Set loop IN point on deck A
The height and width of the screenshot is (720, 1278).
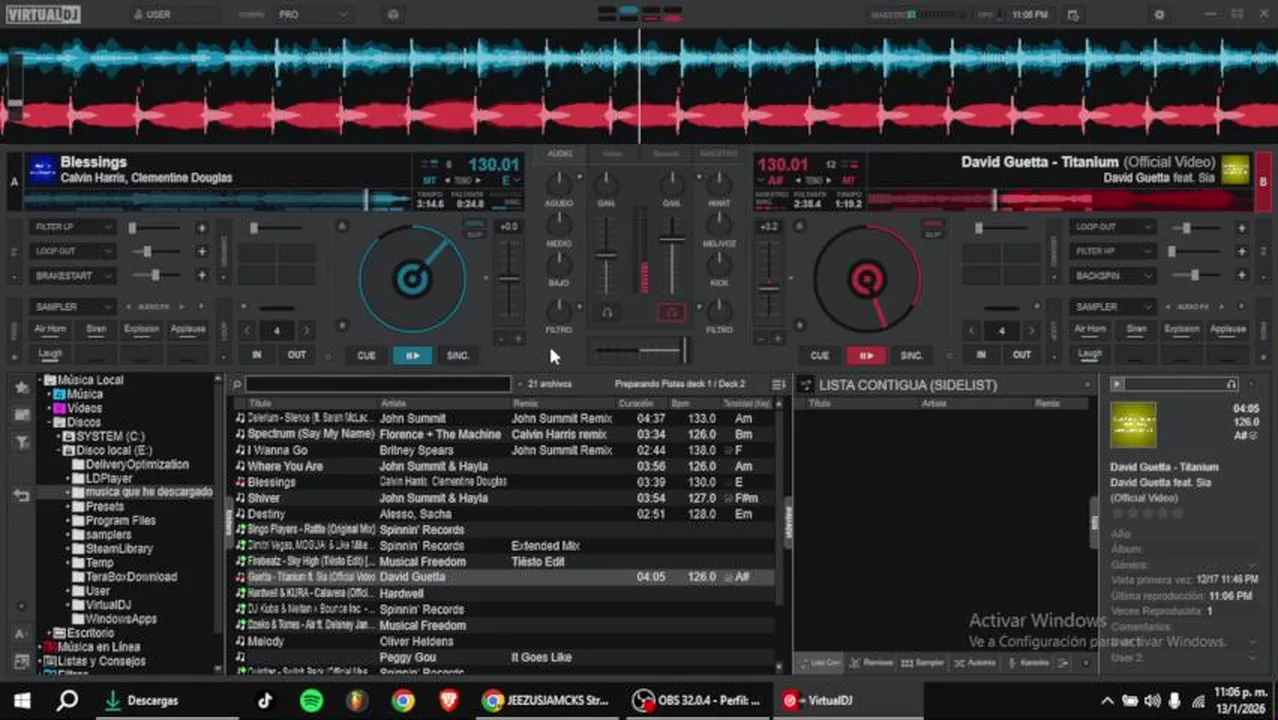click(257, 354)
